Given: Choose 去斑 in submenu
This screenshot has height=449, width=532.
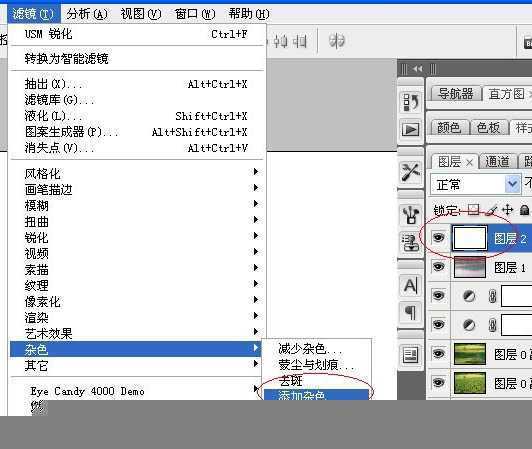Looking at the screenshot, I should click(316, 381).
